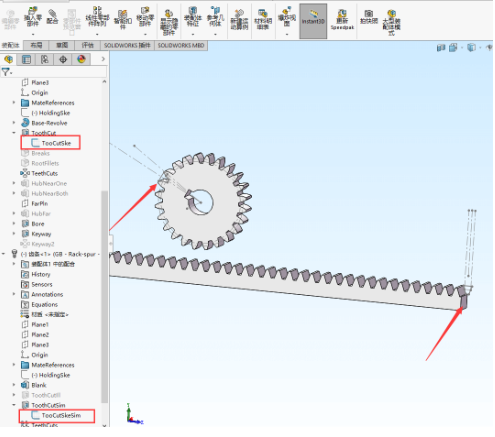Expand the Annotations folder
The image size is (495, 437).
click(x=14, y=294)
